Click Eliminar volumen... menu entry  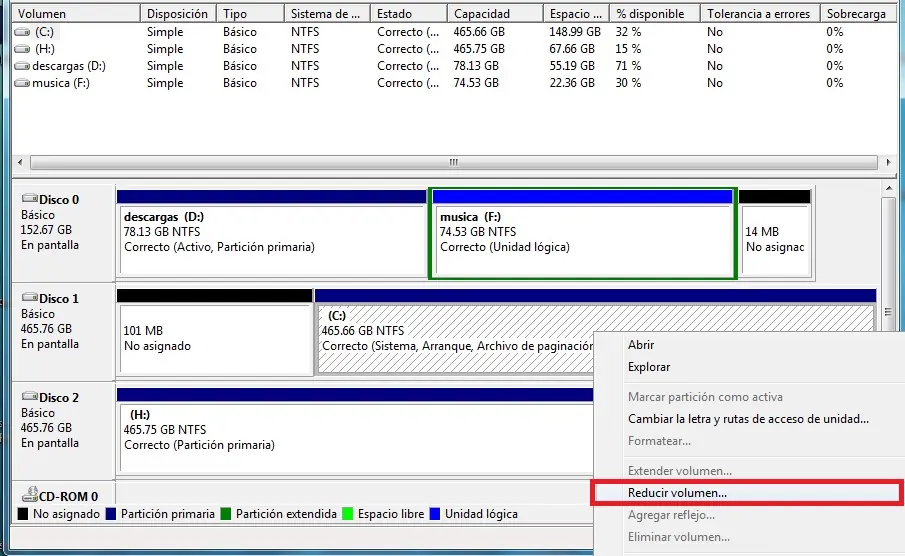tap(679, 537)
